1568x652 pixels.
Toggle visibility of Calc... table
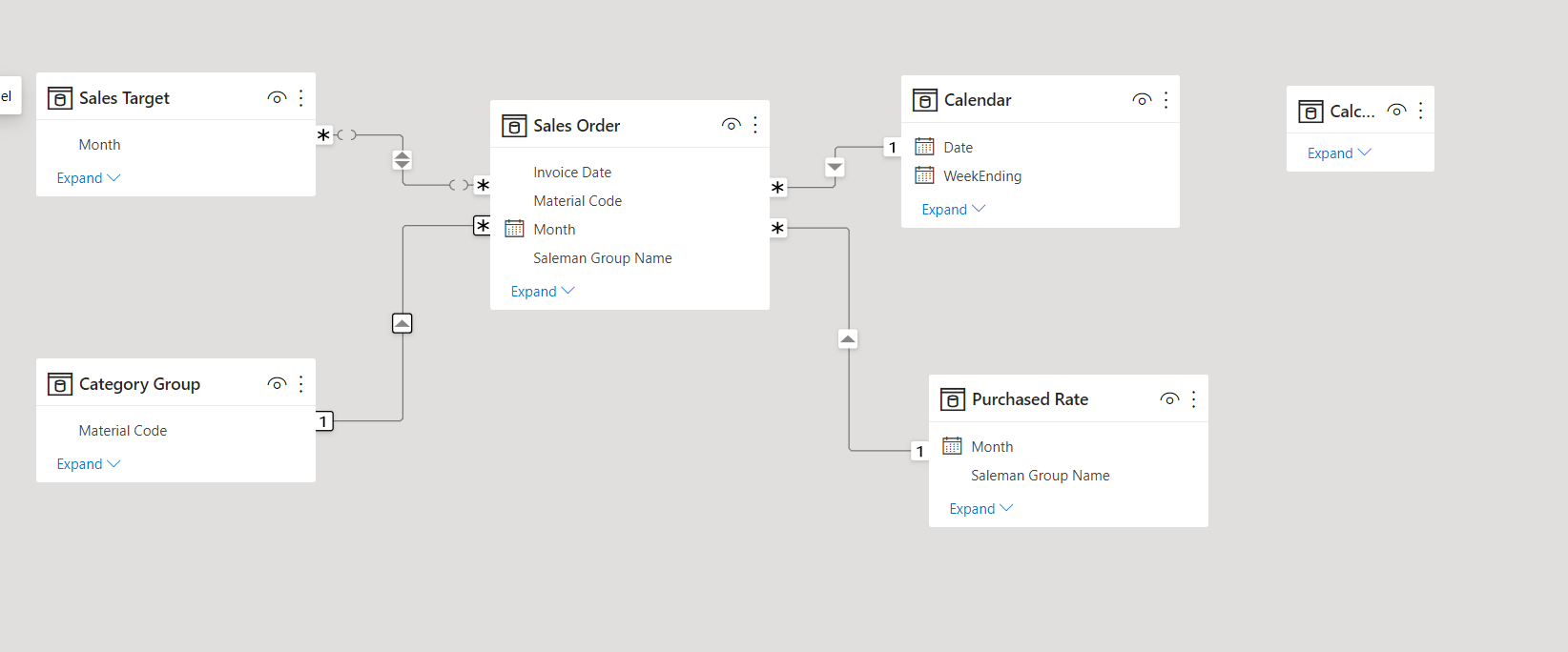click(1397, 111)
